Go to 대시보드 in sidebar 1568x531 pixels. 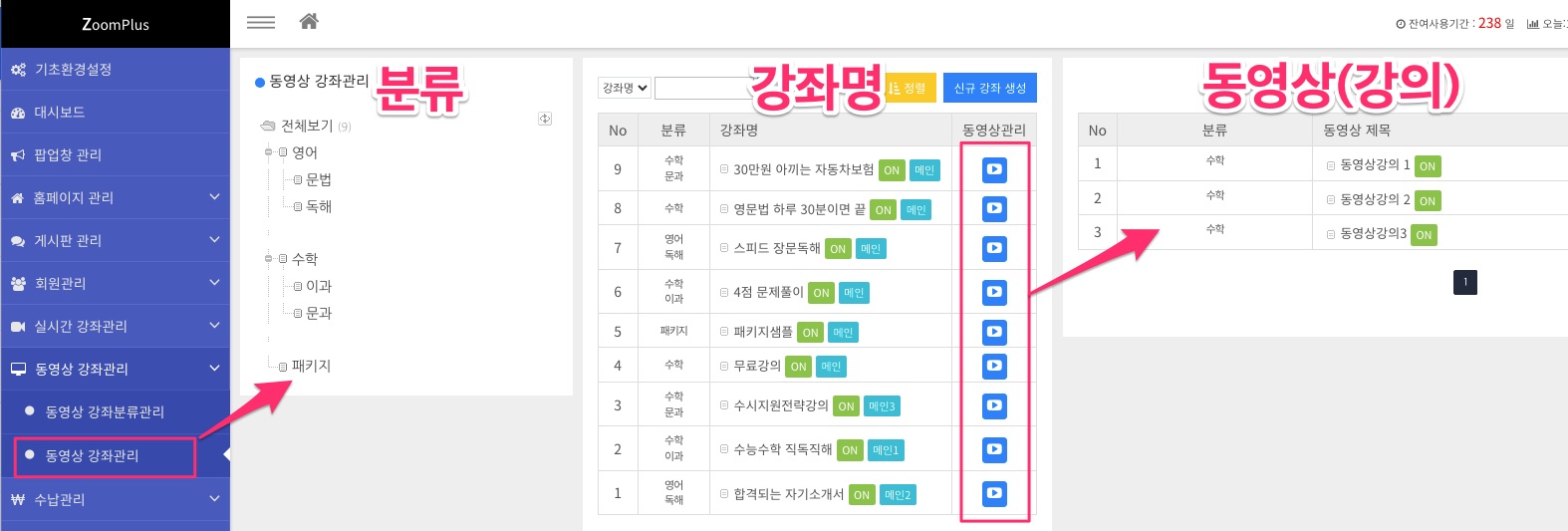60,112
